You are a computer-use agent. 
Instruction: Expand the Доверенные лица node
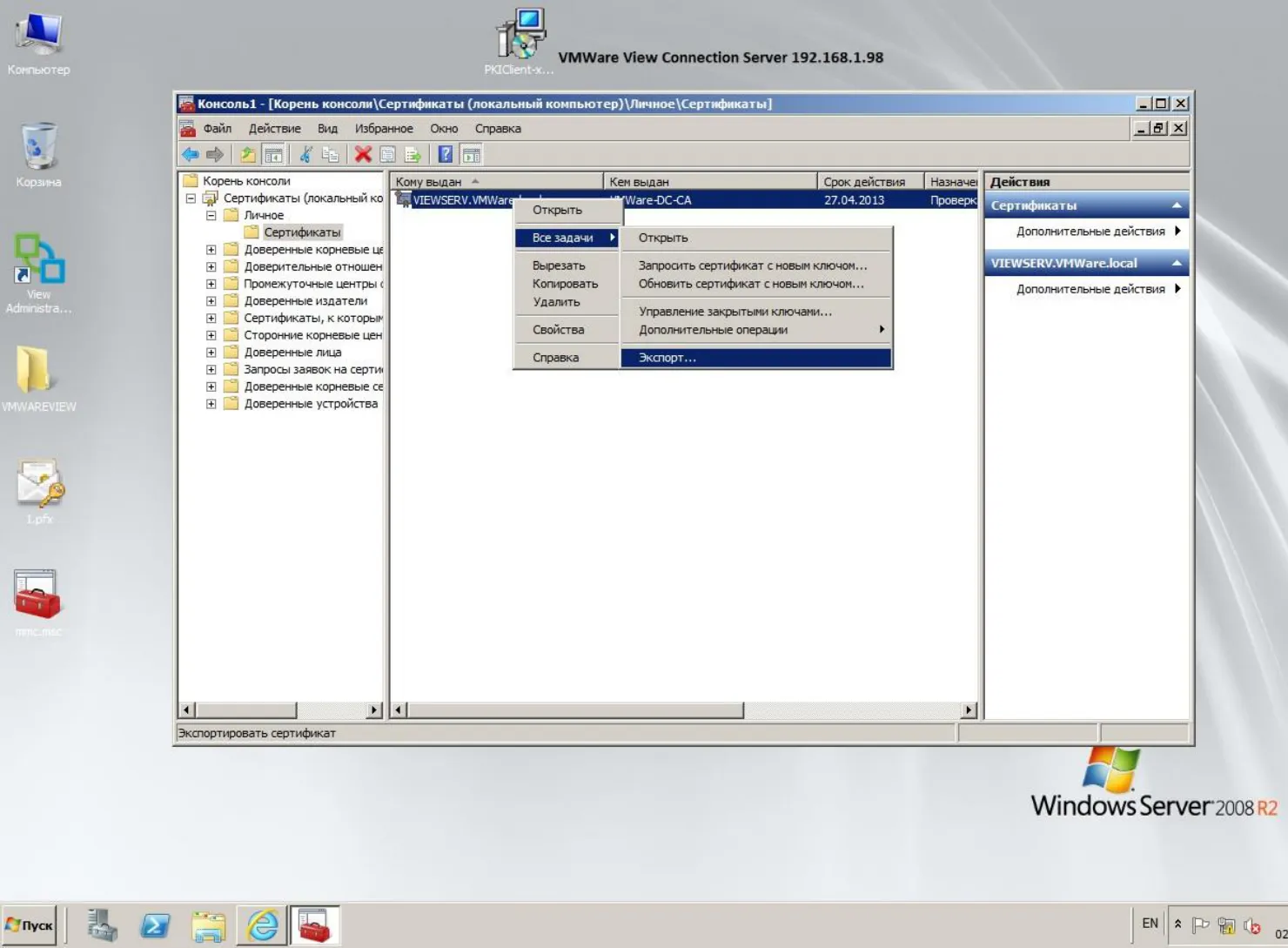(x=211, y=353)
